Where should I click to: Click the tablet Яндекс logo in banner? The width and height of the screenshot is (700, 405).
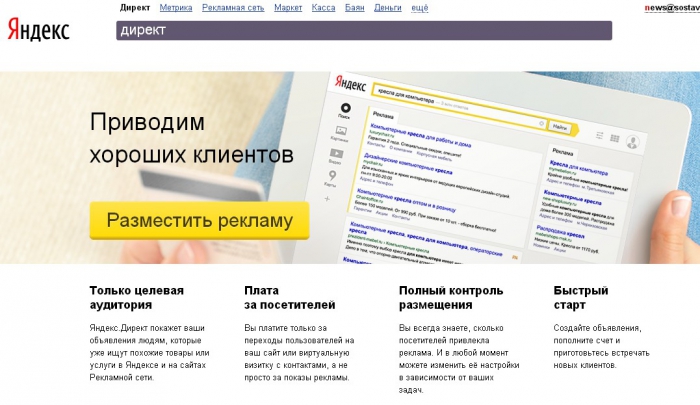click(x=350, y=84)
